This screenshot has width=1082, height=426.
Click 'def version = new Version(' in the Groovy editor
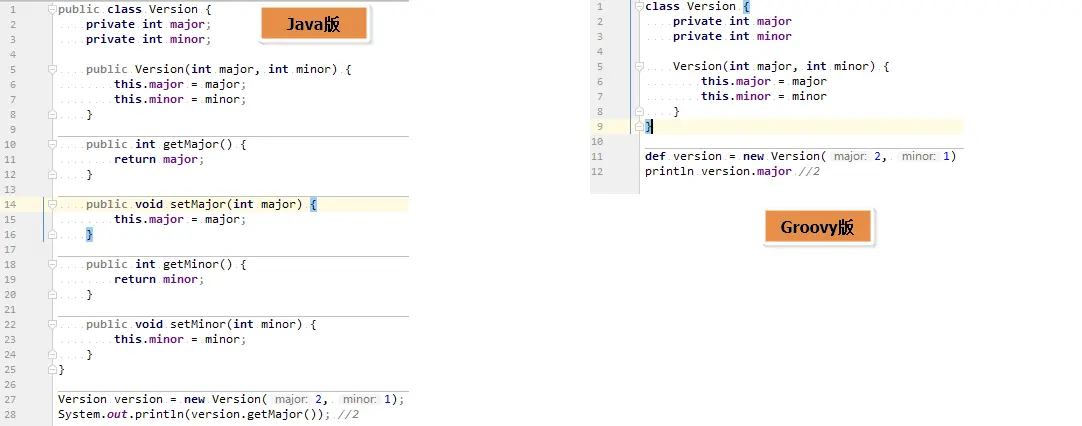[x=736, y=157]
